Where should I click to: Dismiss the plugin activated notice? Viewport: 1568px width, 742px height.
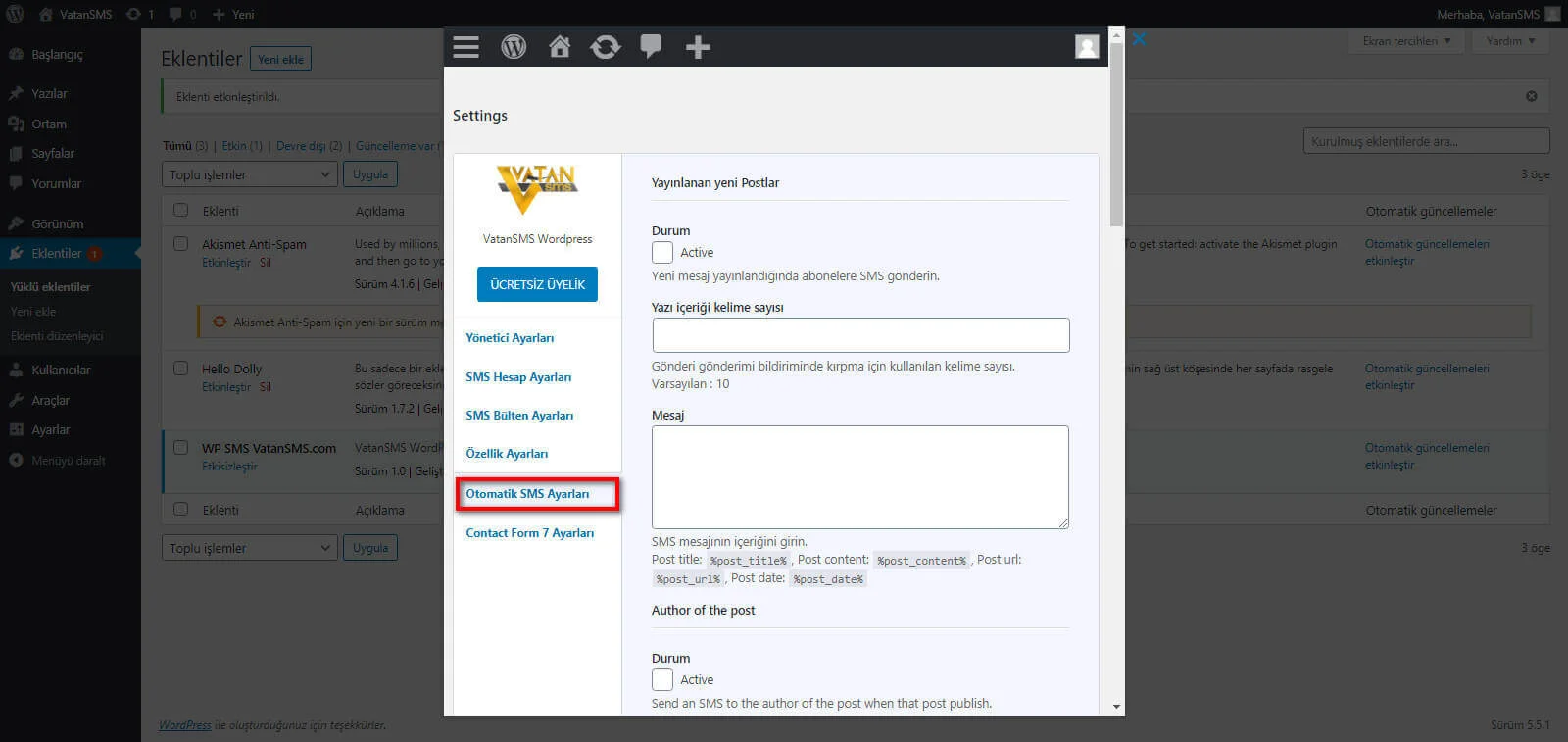[x=1532, y=96]
